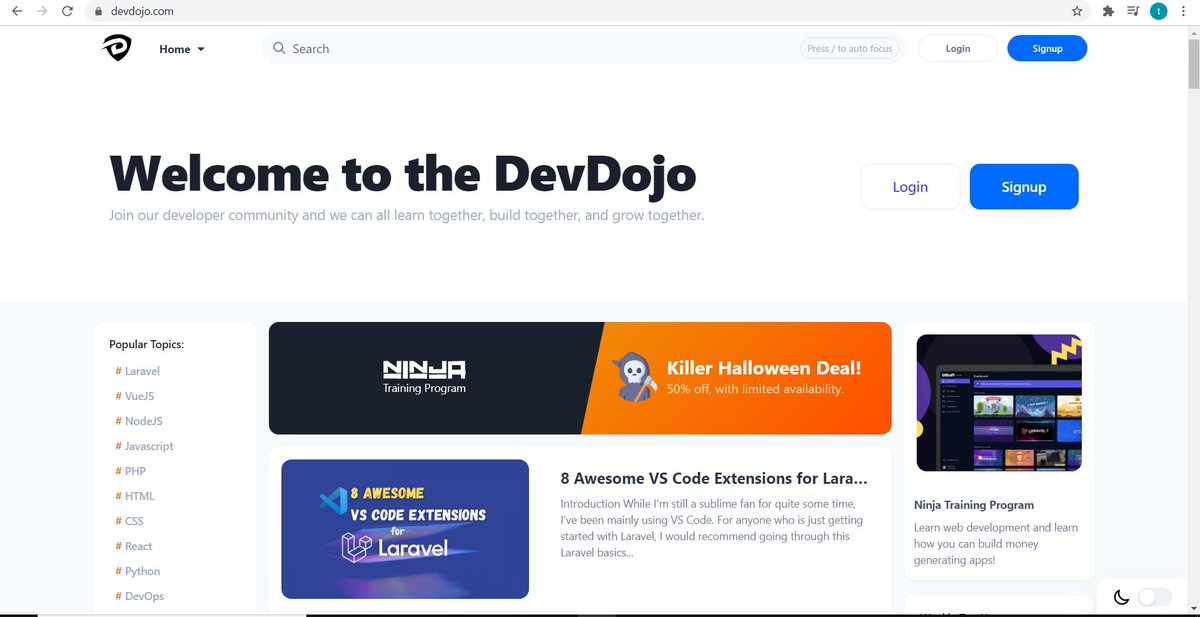The height and width of the screenshot is (617, 1200).
Task: Click the small Login button in navbar
Action: click(x=958, y=48)
